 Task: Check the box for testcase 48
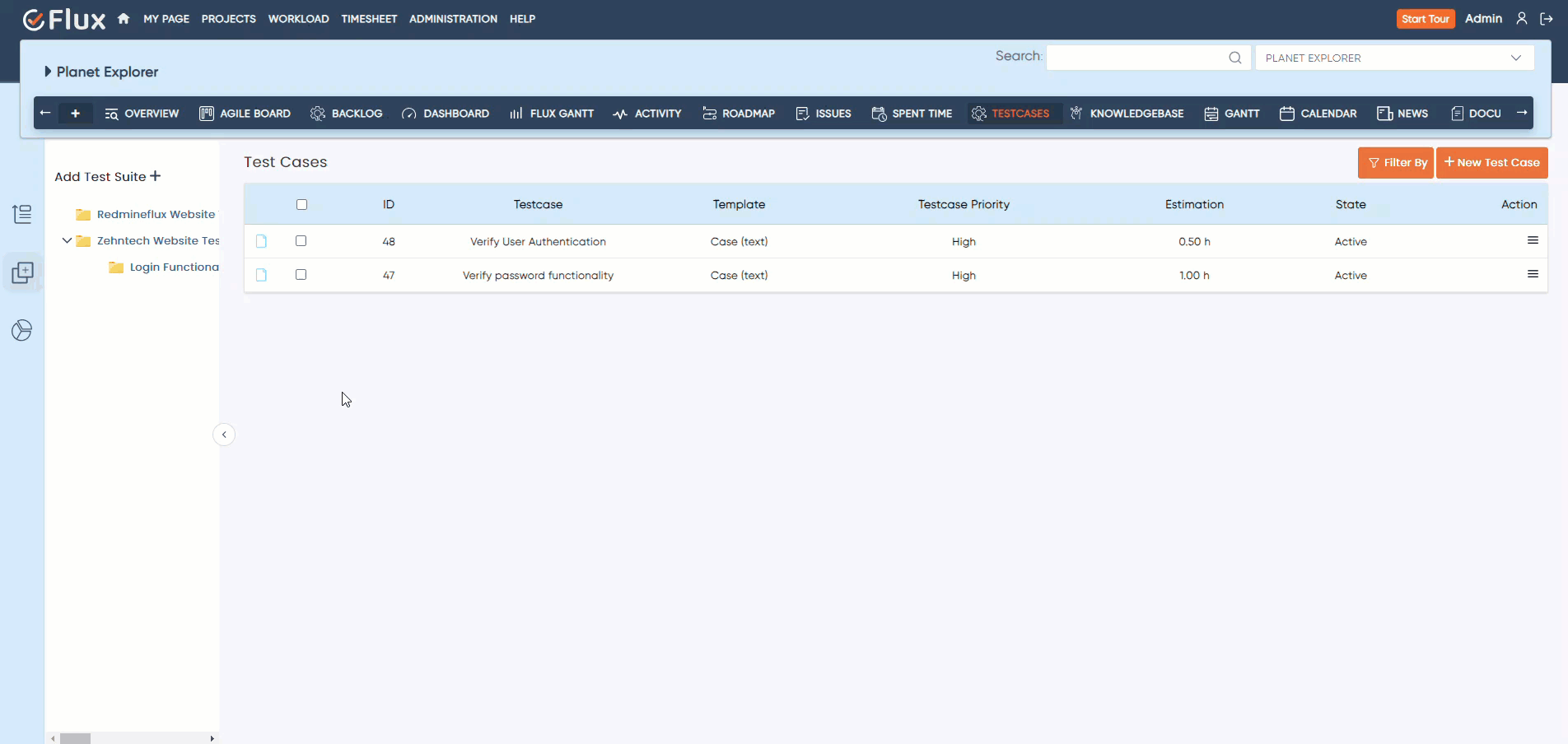301,241
